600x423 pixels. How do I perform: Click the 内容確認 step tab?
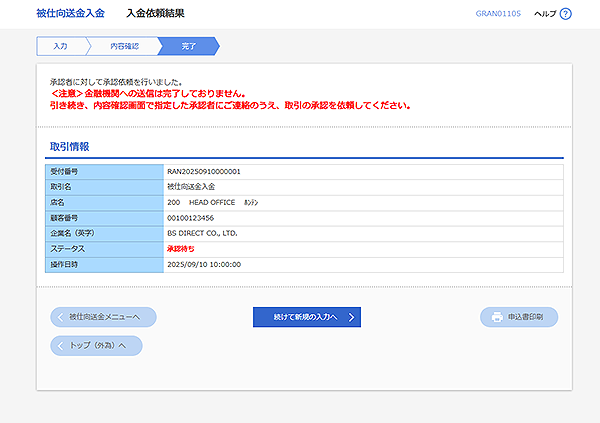124,46
